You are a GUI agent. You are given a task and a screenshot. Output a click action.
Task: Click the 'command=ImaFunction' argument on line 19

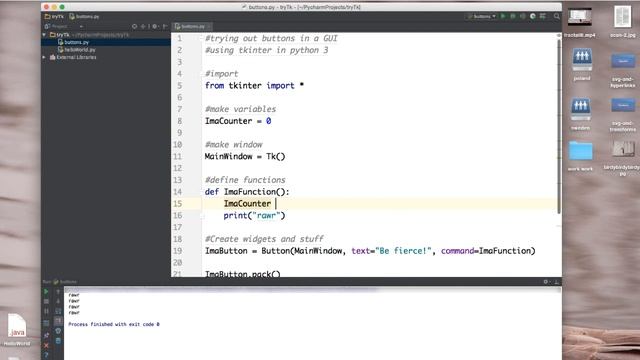[x=487, y=251]
